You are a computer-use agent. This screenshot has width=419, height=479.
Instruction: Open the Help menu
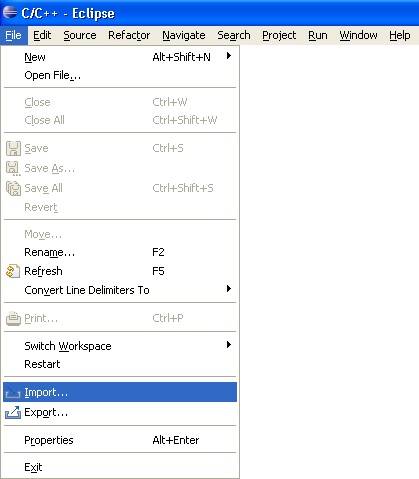400,35
